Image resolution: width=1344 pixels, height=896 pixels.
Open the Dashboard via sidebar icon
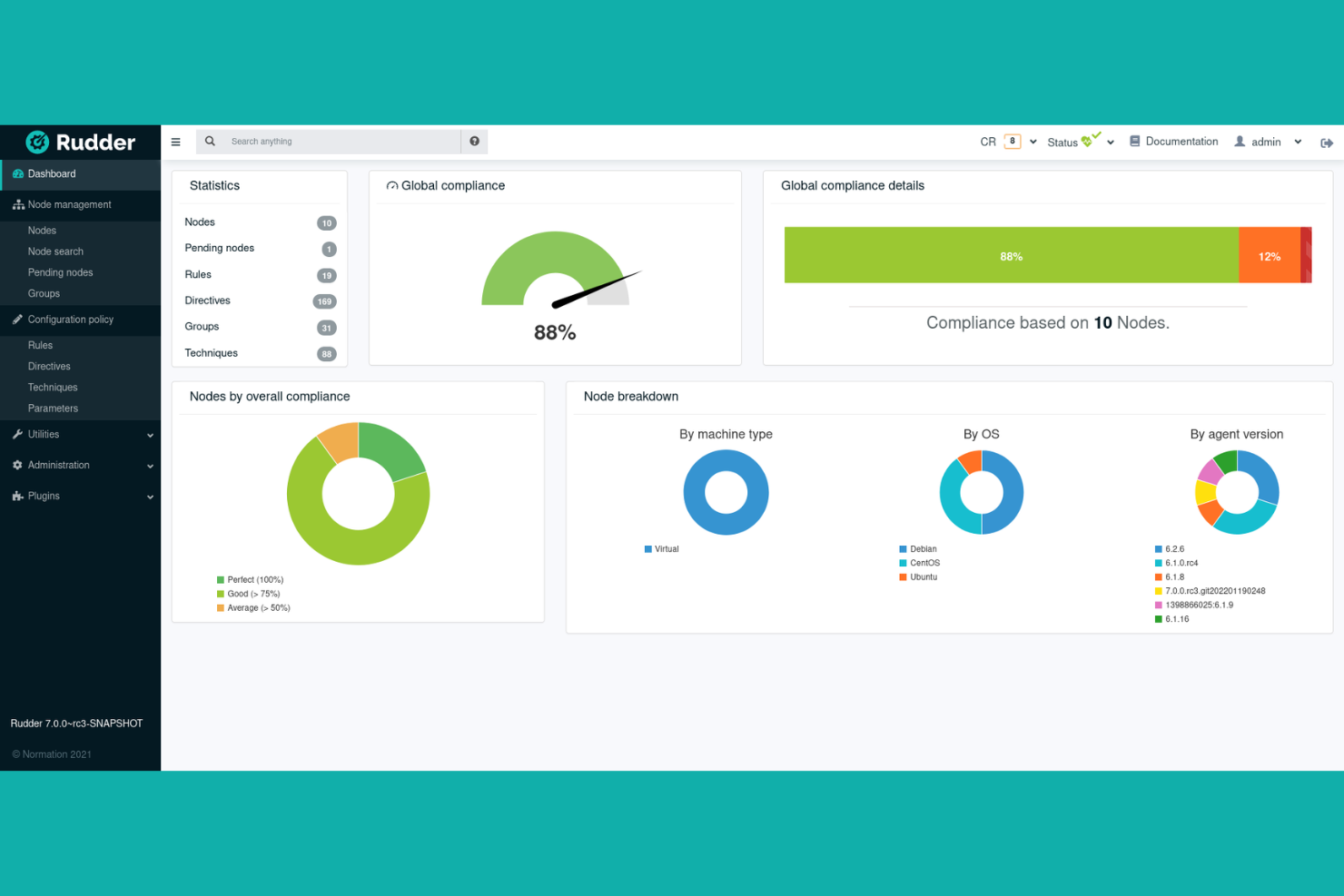pyautogui.click(x=16, y=173)
